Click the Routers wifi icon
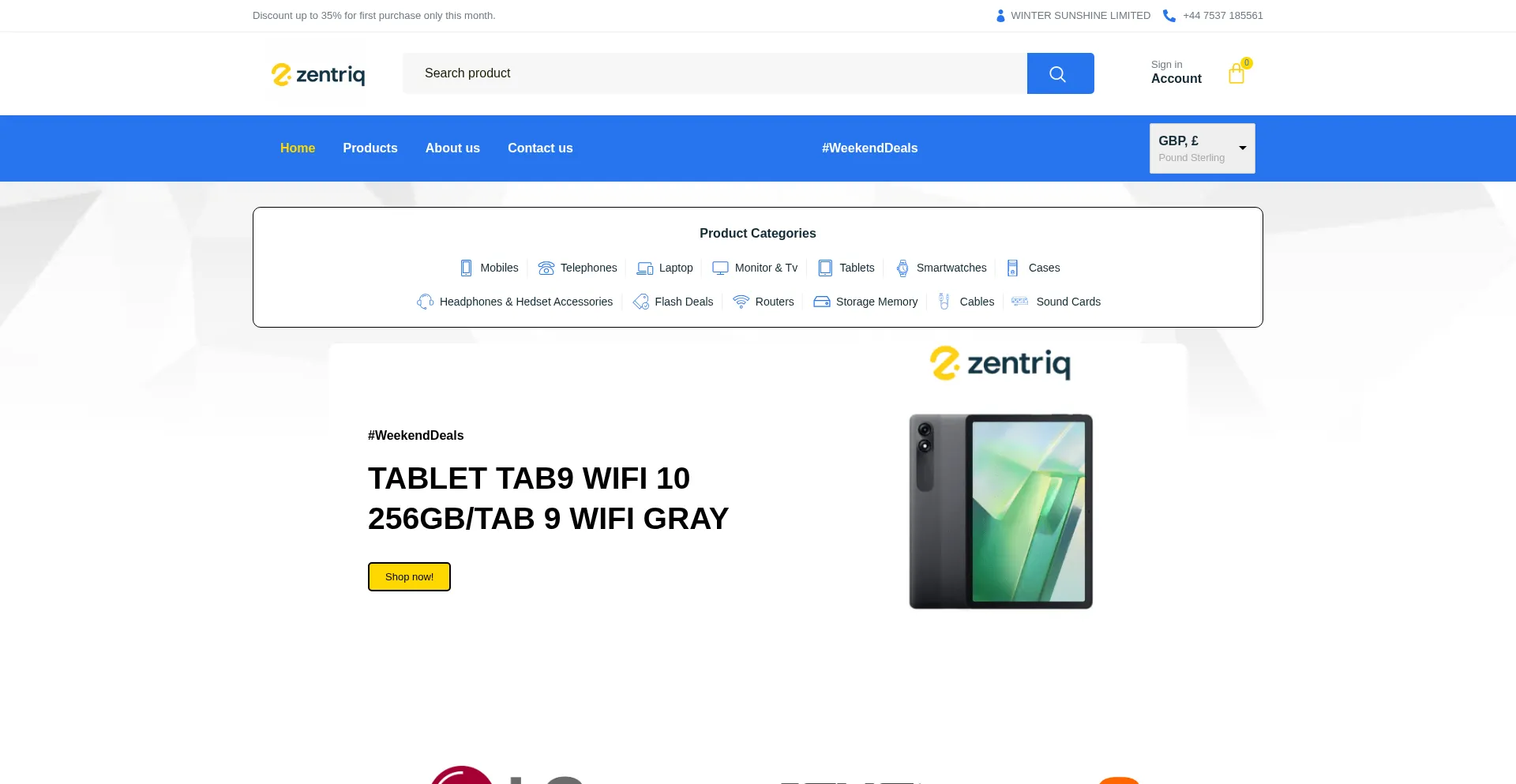The width and height of the screenshot is (1516, 784). (x=741, y=302)
